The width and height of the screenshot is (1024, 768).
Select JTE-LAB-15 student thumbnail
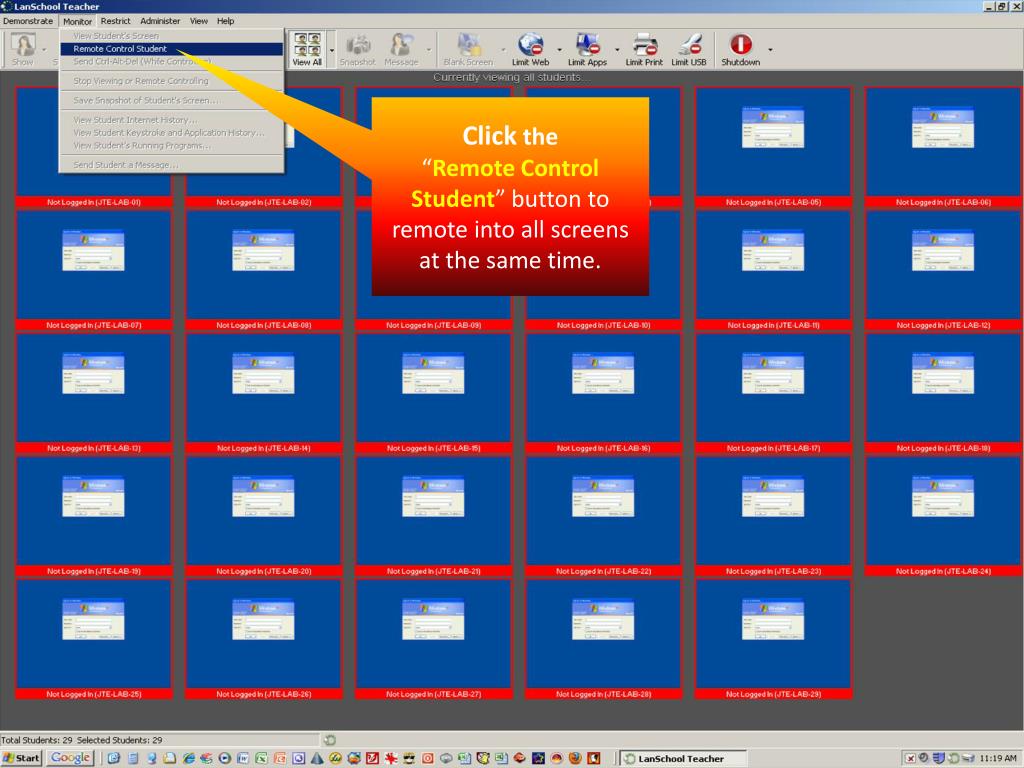[x=433, y=393]
